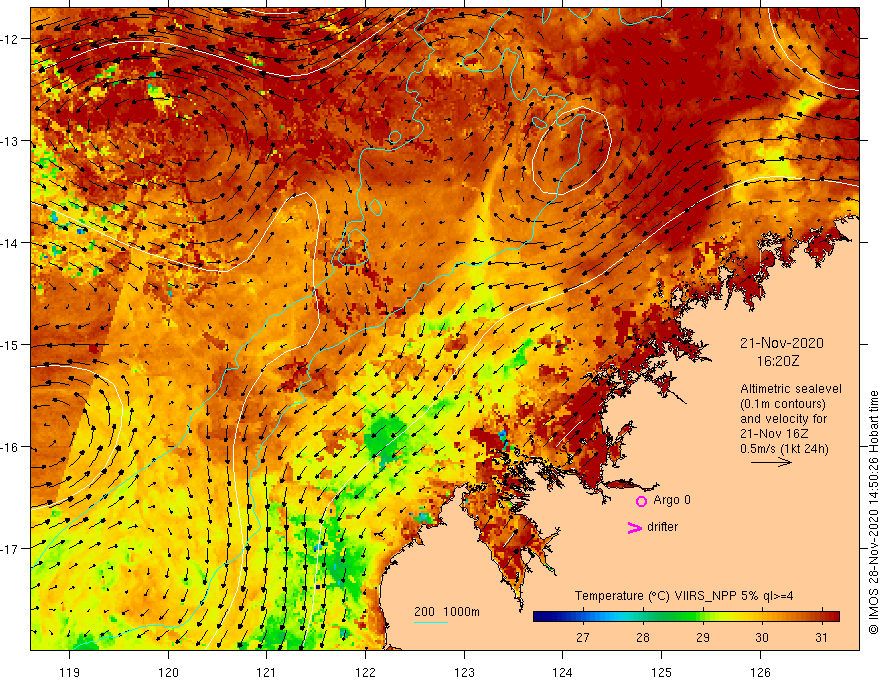The height and width of the screenshot is (680, 880).
Task: Click the "Temperature (°C) VIIRS_NPP 5% ql>=4" title
Action: click(684, 596)
